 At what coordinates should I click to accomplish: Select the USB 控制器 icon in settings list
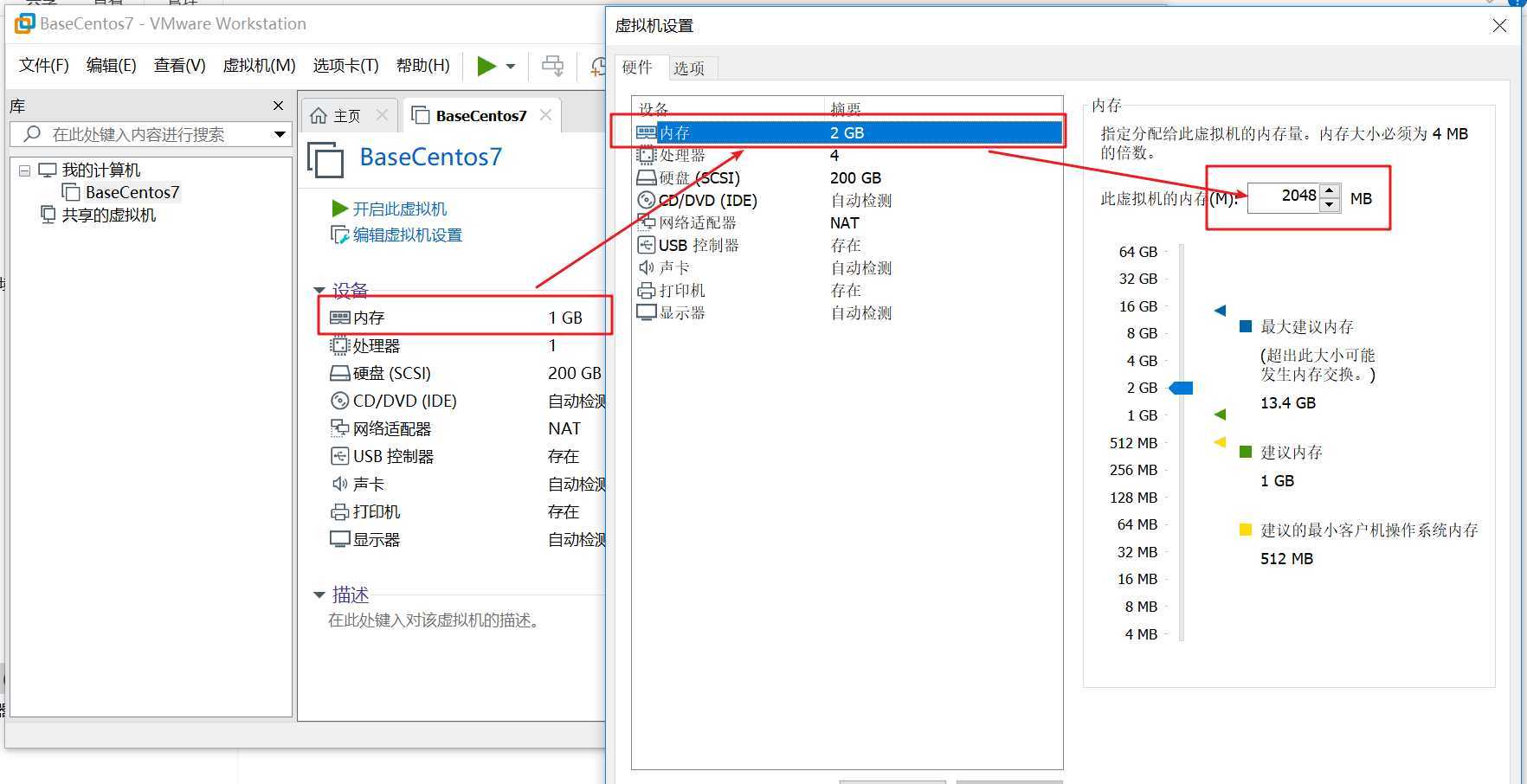(647, 245)
